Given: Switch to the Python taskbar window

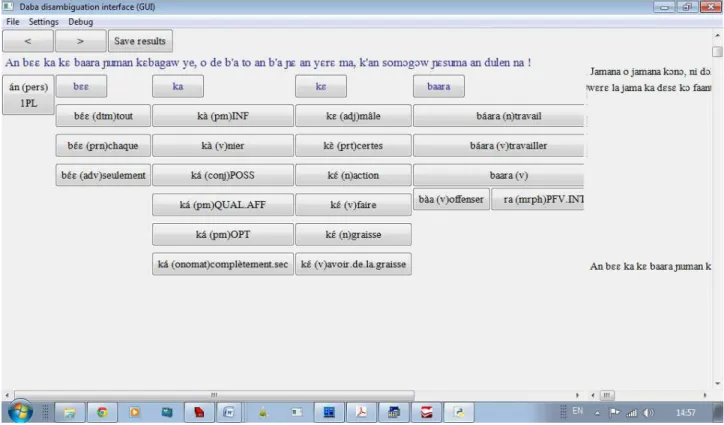Looking at the screenshot, I should (x=459, y=412).
